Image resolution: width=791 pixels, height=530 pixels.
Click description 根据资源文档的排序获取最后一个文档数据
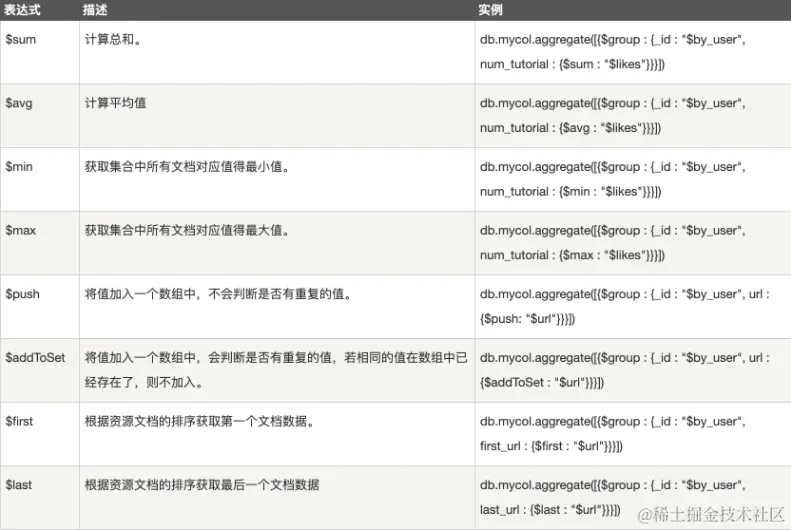click(202, 485)
